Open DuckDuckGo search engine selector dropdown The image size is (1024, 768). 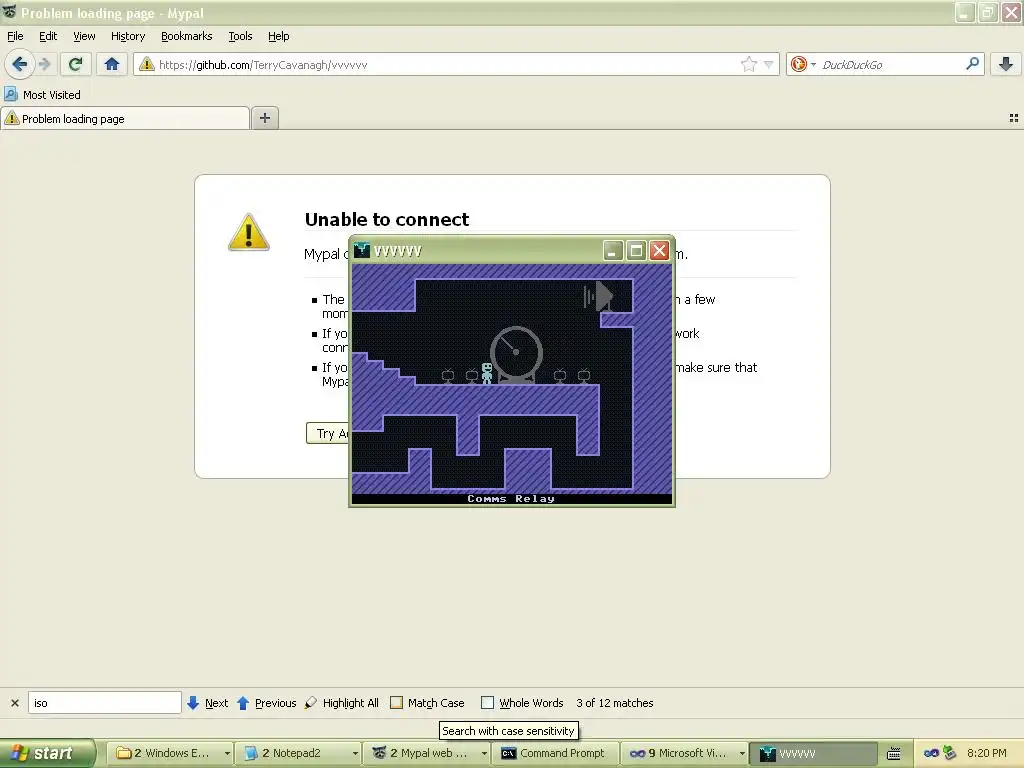tap(803, 64)
